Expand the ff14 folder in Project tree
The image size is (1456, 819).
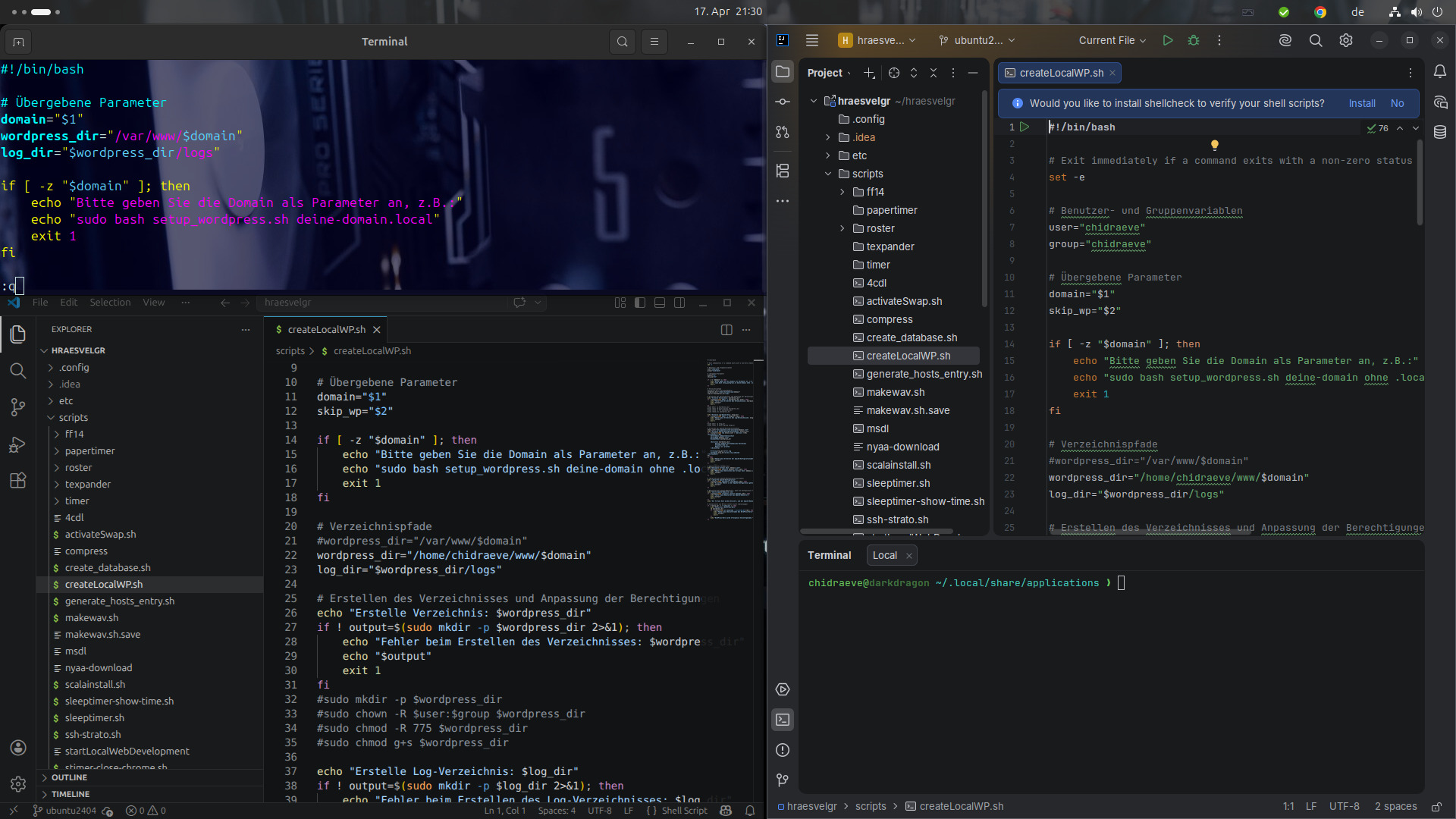843,192
